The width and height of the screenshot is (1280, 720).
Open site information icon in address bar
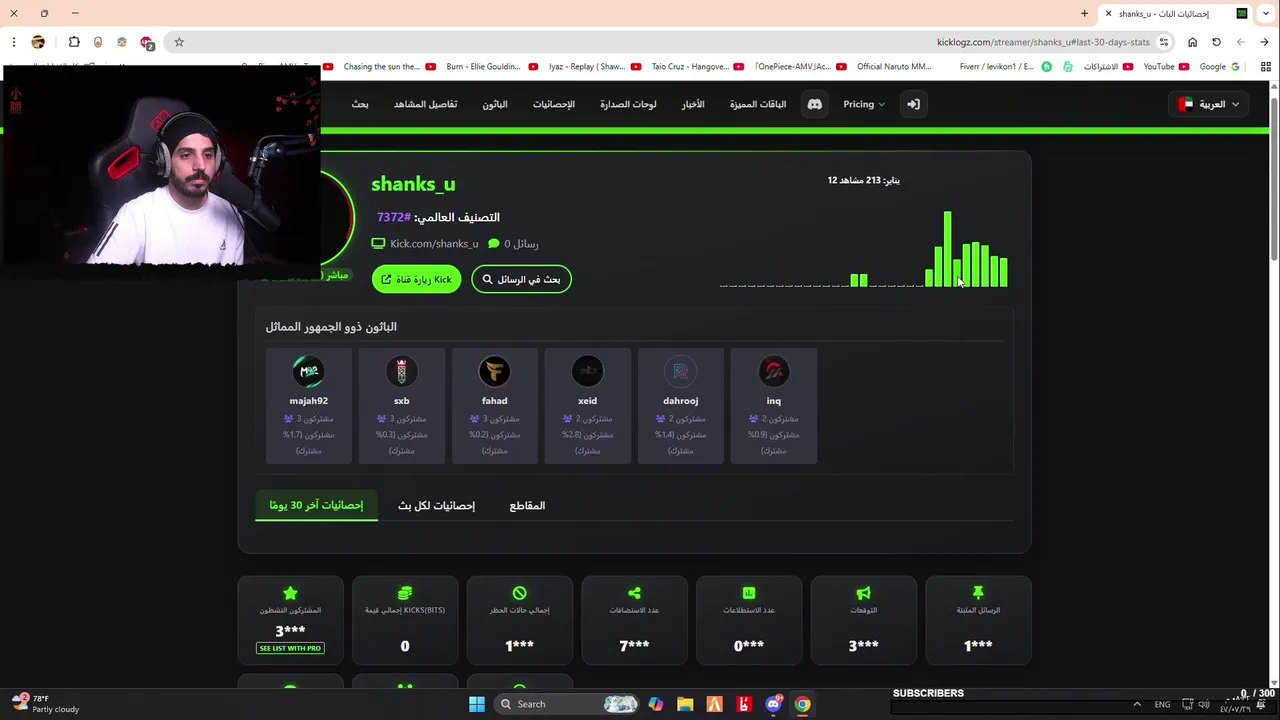pos(1164,42)
